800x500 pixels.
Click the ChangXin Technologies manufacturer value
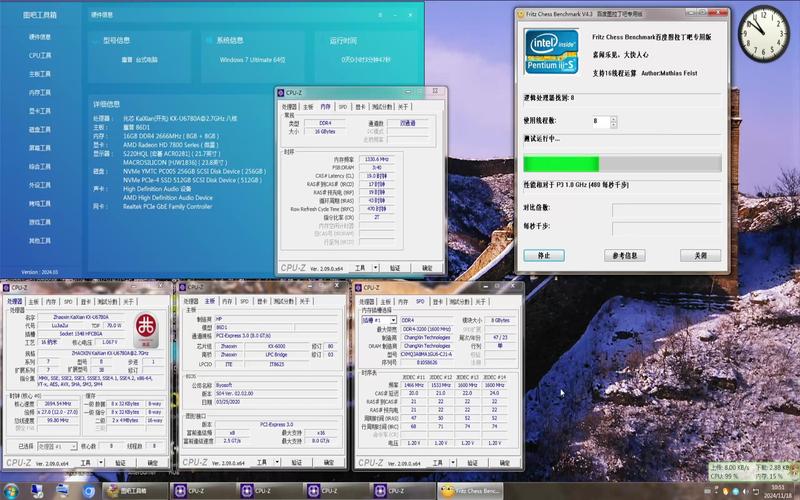point(427,338)
